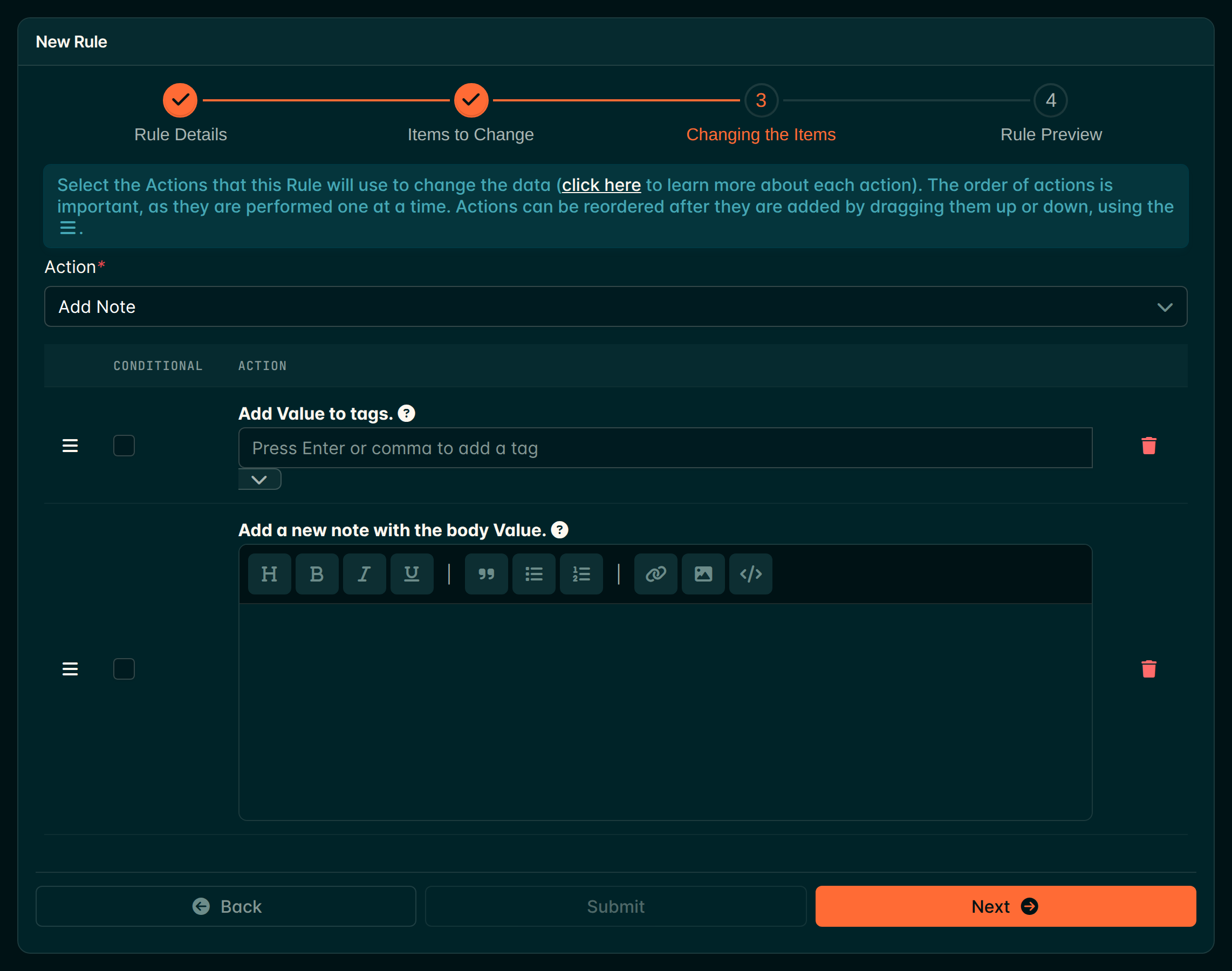The height and width of the screenshot is (971, 1232).
Task: Insert blockquote in note editor
Action: (486, 574)
